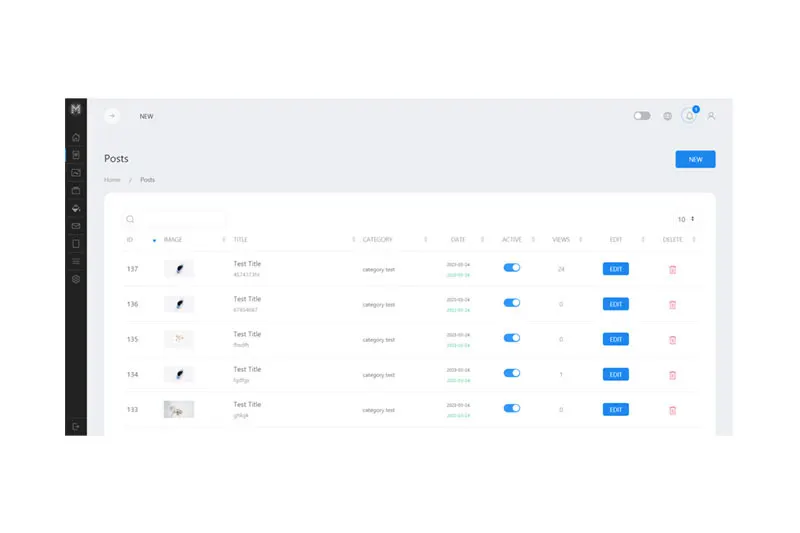Sort the table by the Views column
The width and height of the screenshot is (800, 533).
coord(561,240)
